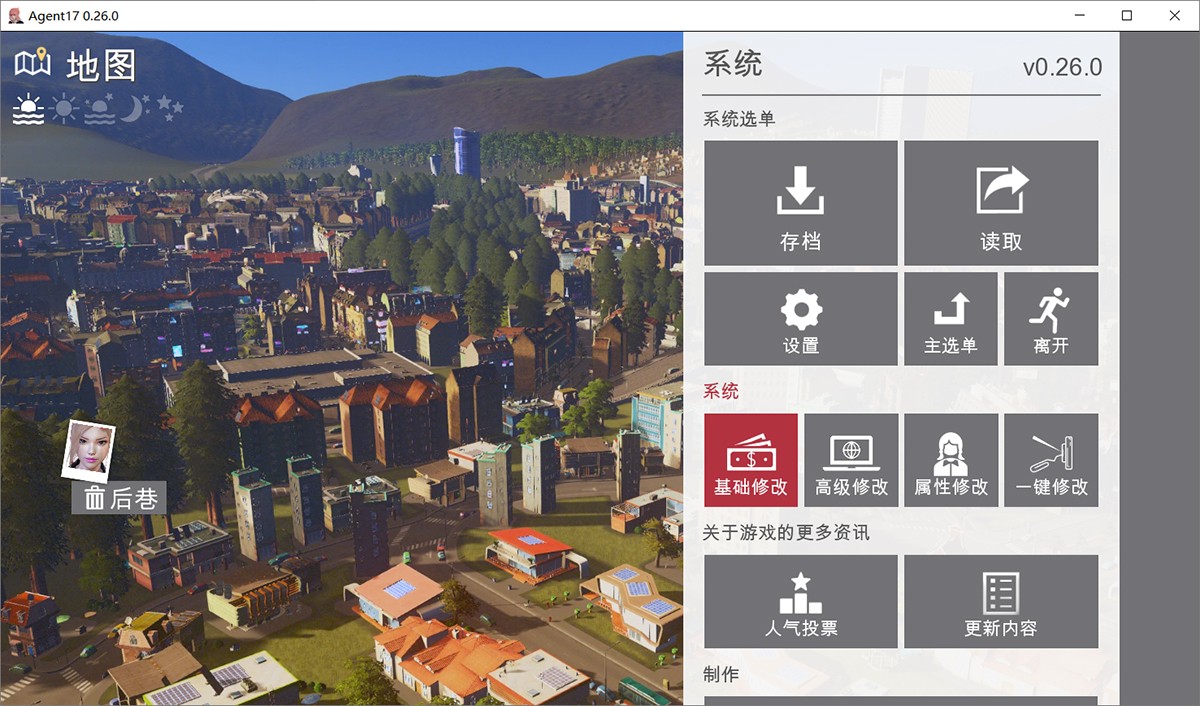Select the crescent moon night icon
This screenshot has width=1200, height=706.
(133, 109)
